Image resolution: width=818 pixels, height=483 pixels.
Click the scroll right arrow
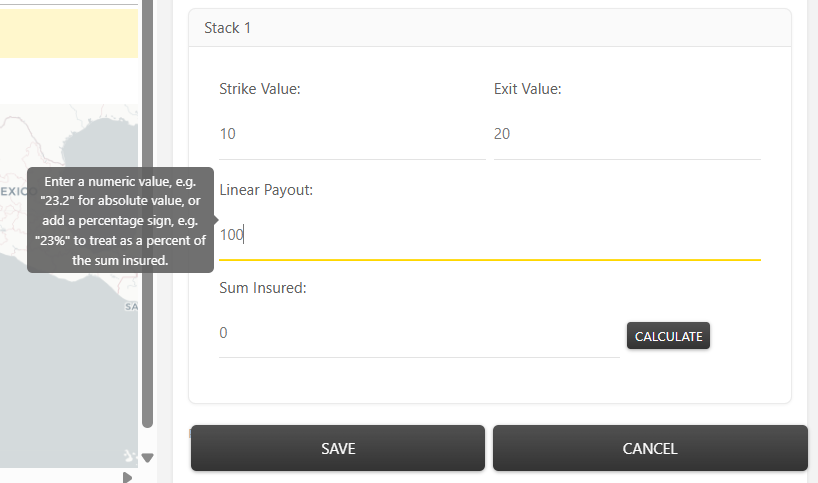coord(127,478)
